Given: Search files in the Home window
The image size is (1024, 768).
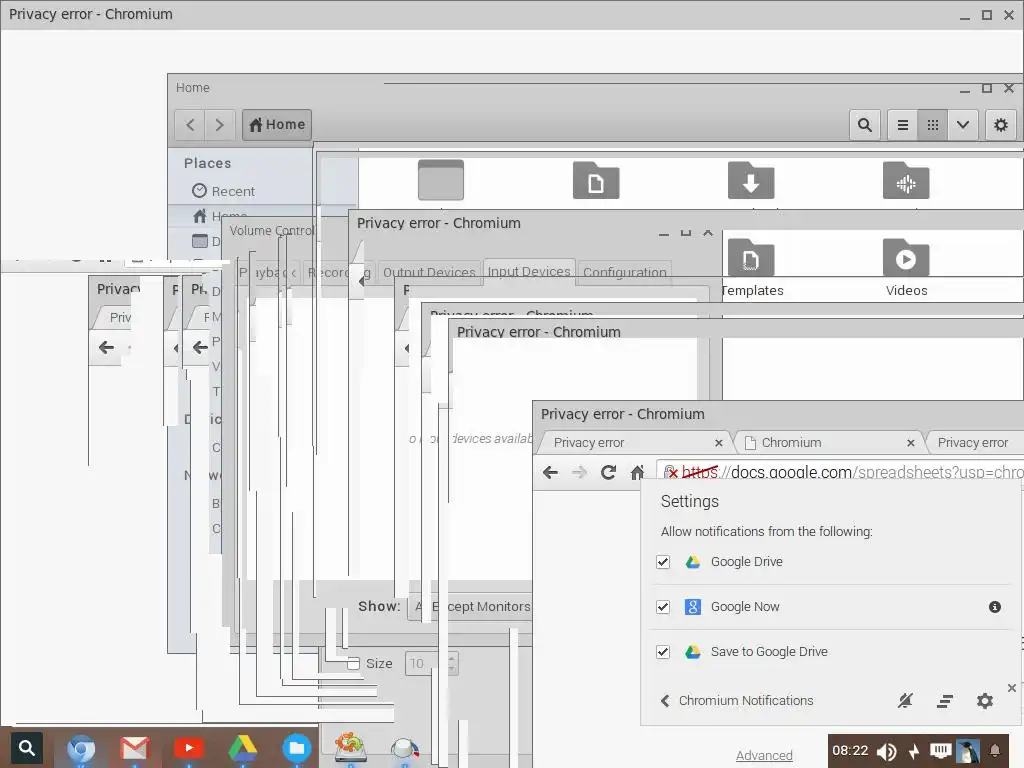Looking at the screenshot, I should pyautogui.click(x=865, y=125).
